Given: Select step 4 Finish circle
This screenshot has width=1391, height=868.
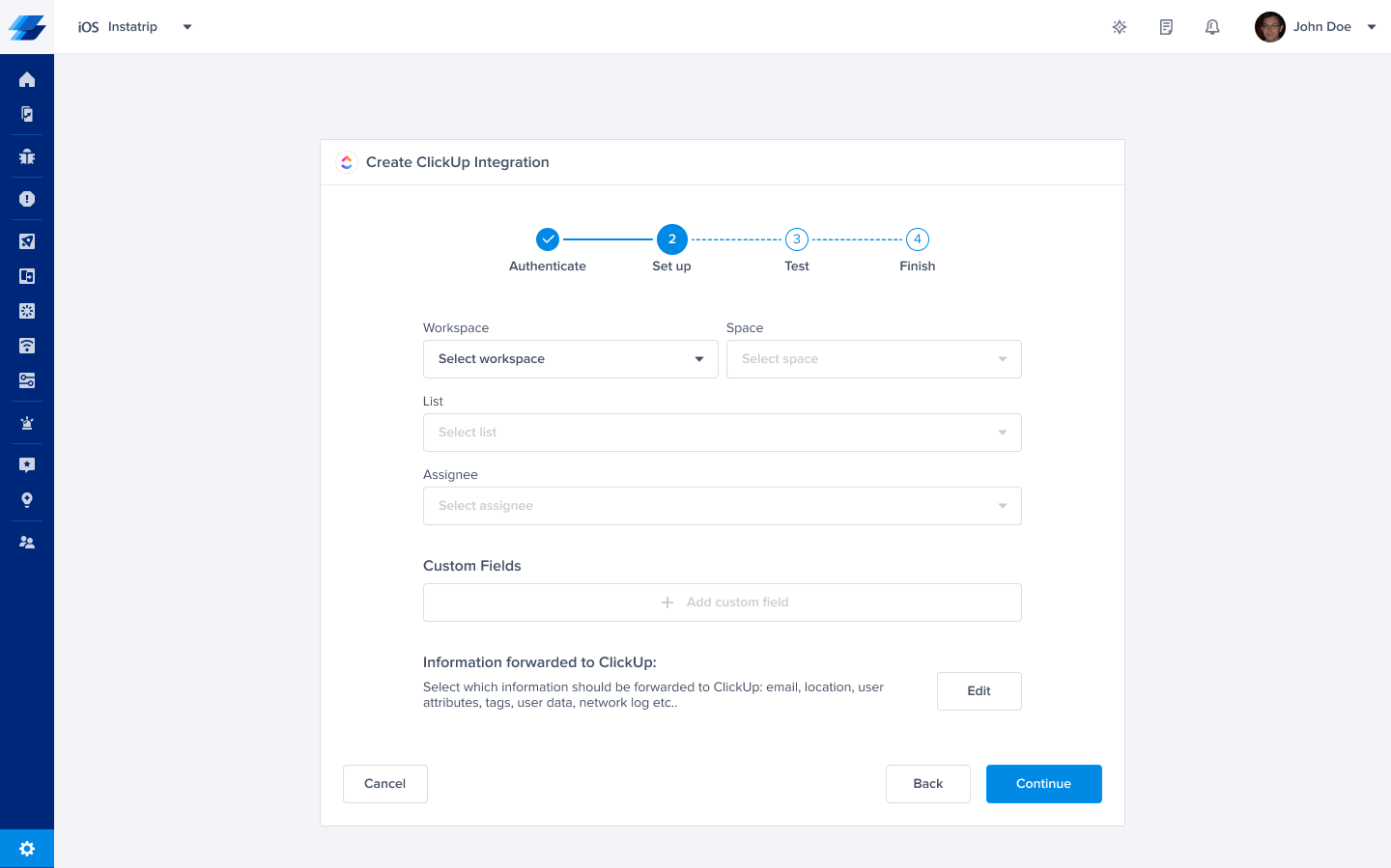Looking at the screenshot, I should [x=918, y=239].
